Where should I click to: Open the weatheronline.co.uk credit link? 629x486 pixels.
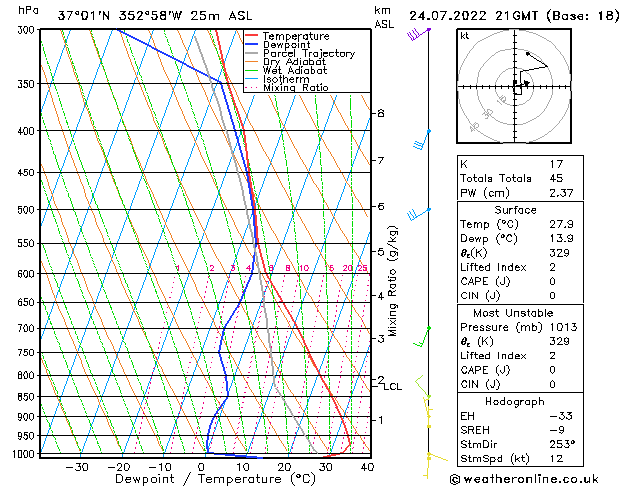(524, 479)
